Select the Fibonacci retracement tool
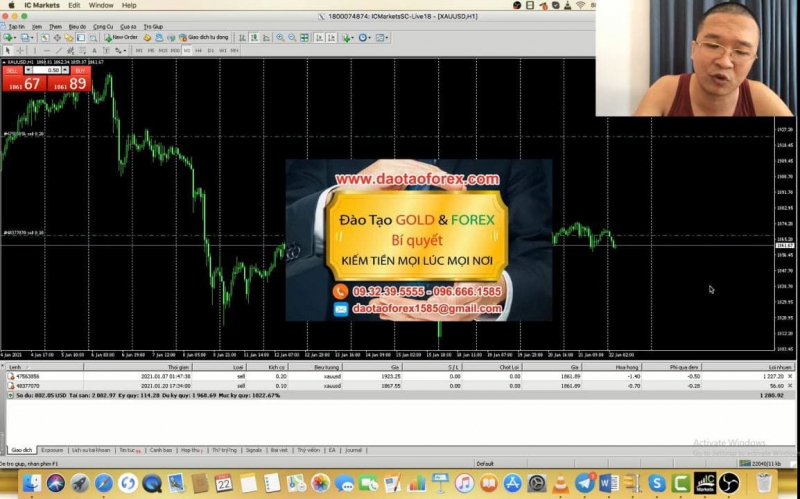 pyautogui.click(x=82, y=51)
